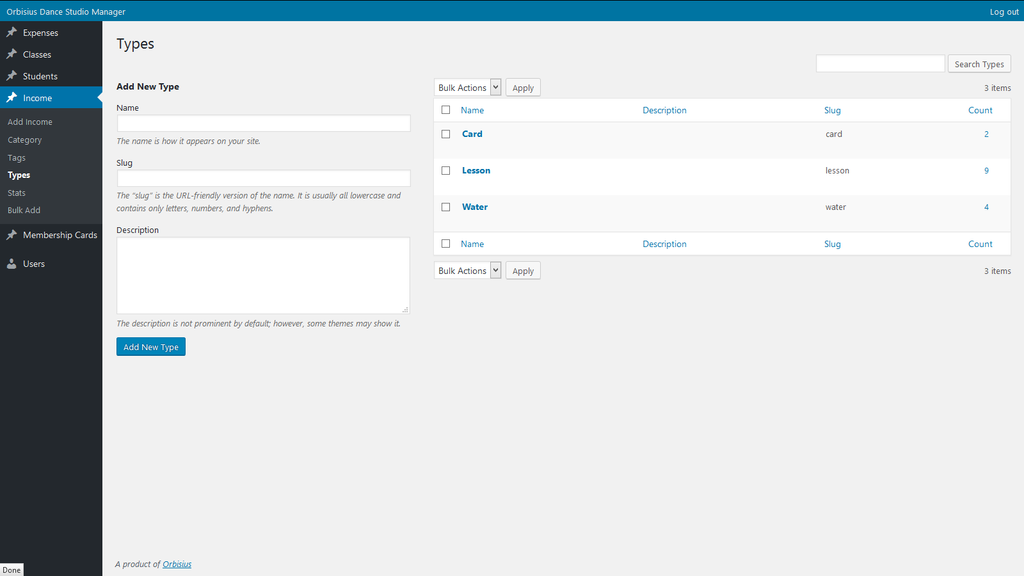Click the Search Types button
The image size is (1024, 576).
(979, 64)
